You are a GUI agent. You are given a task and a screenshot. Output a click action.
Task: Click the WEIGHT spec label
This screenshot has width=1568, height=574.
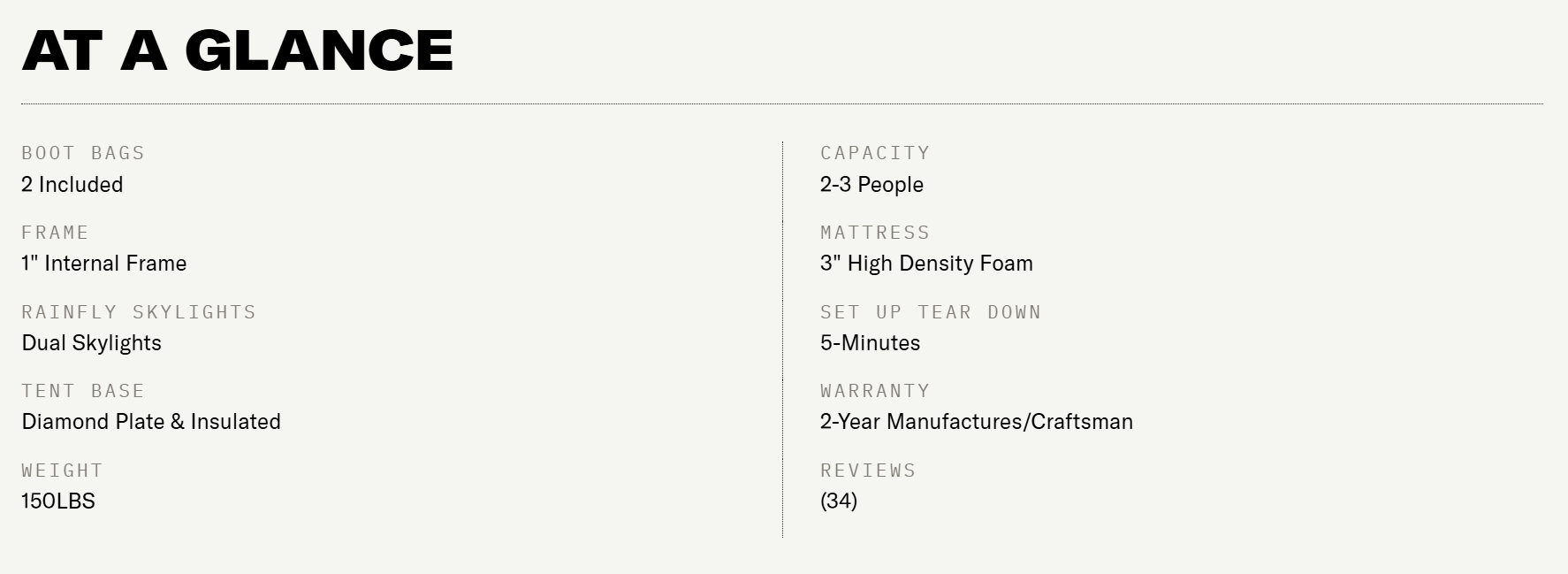point(62,471)
